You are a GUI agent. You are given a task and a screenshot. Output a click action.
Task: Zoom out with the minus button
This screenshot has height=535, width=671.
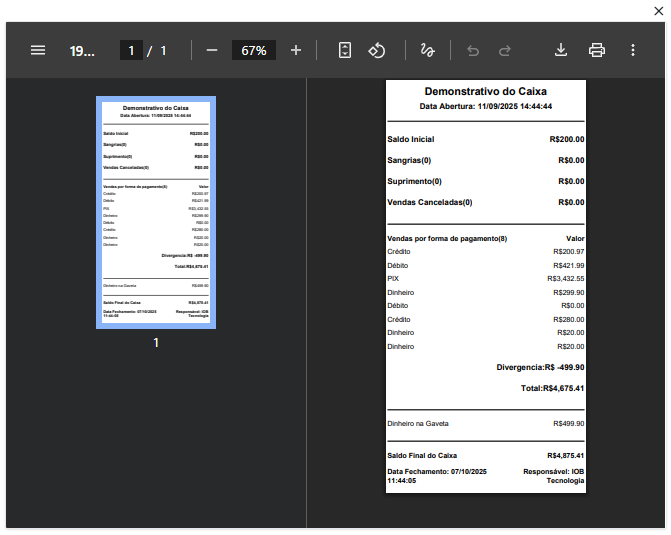coord(212,50)
